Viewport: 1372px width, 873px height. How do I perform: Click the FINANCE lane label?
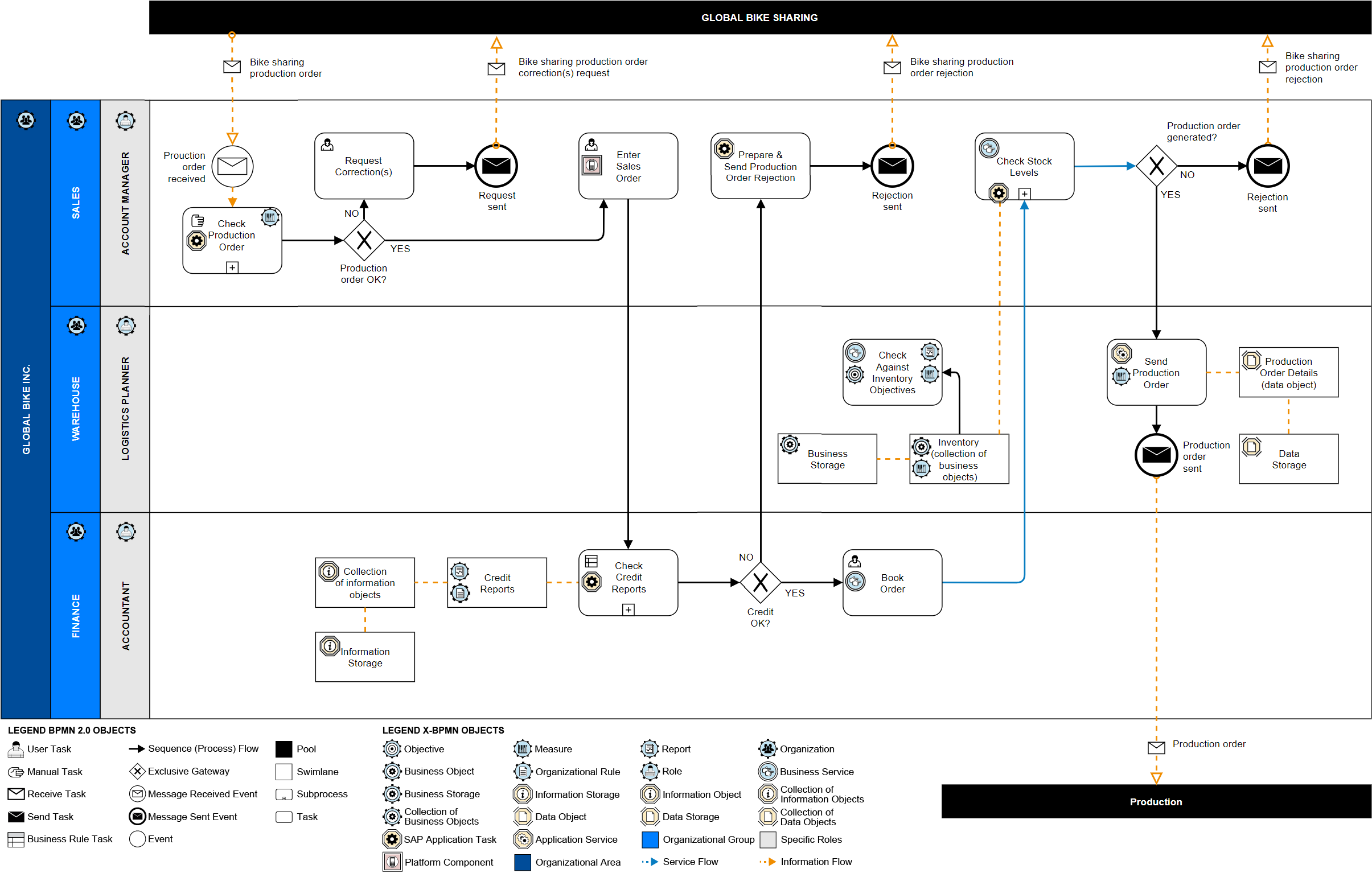[76, 616]
